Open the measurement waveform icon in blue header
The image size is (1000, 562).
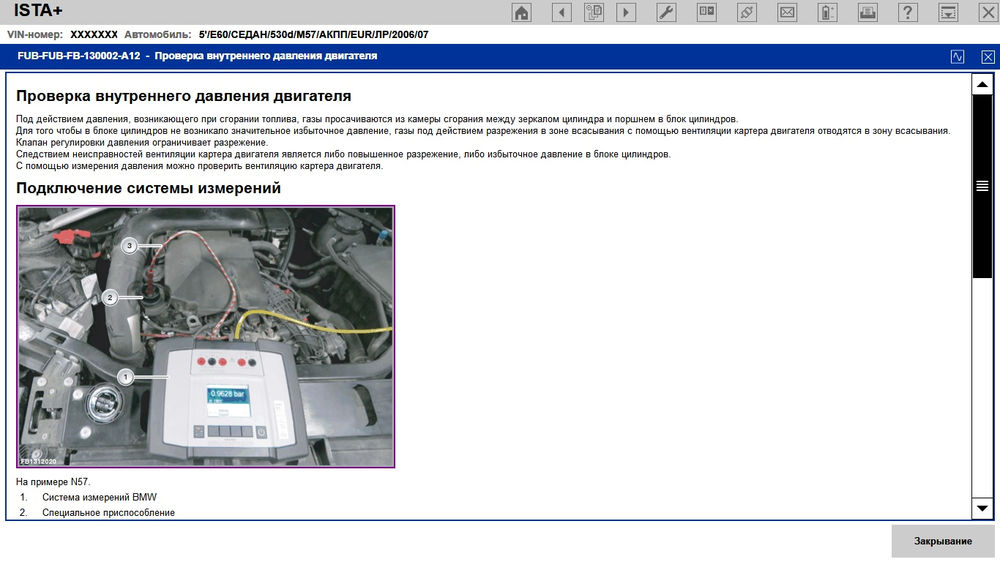pos(958,57)
